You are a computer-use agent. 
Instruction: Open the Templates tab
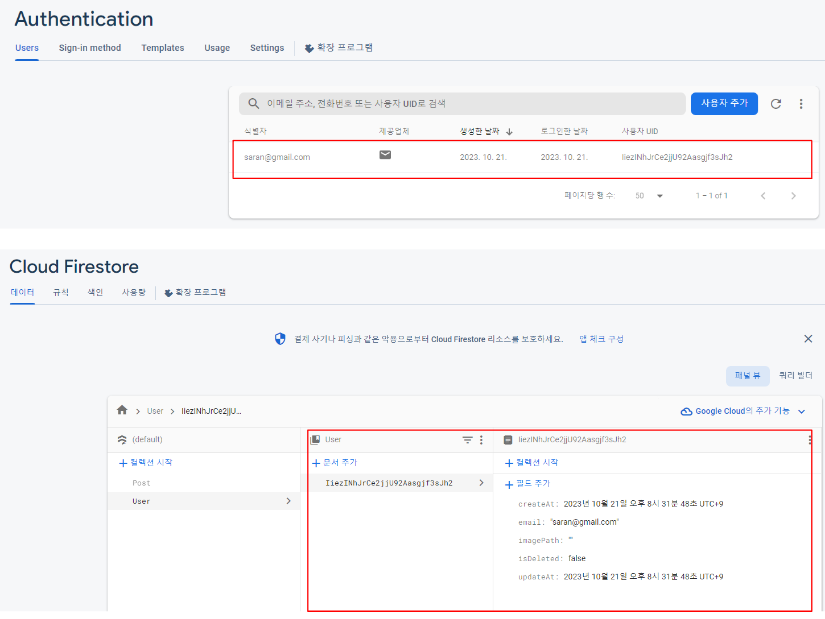[x=163, y=48]
